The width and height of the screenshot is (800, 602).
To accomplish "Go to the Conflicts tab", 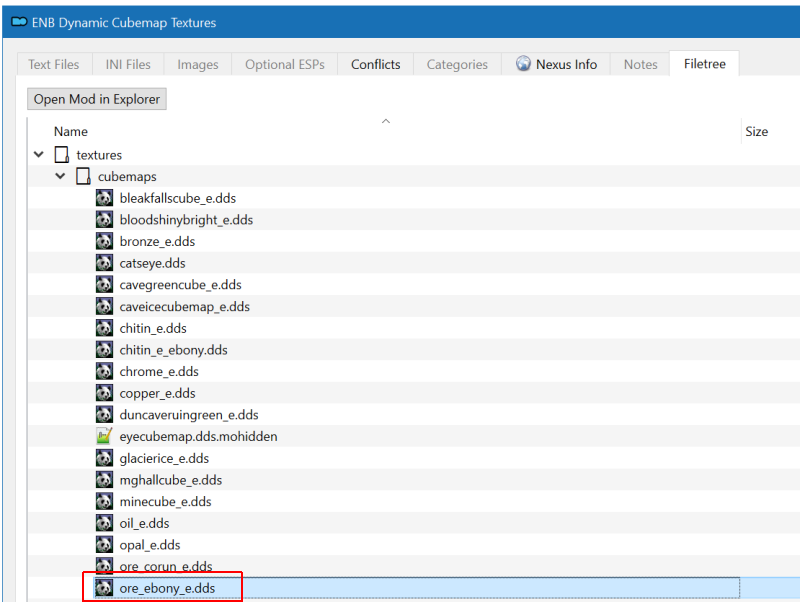I will click(x=376, y=65).
